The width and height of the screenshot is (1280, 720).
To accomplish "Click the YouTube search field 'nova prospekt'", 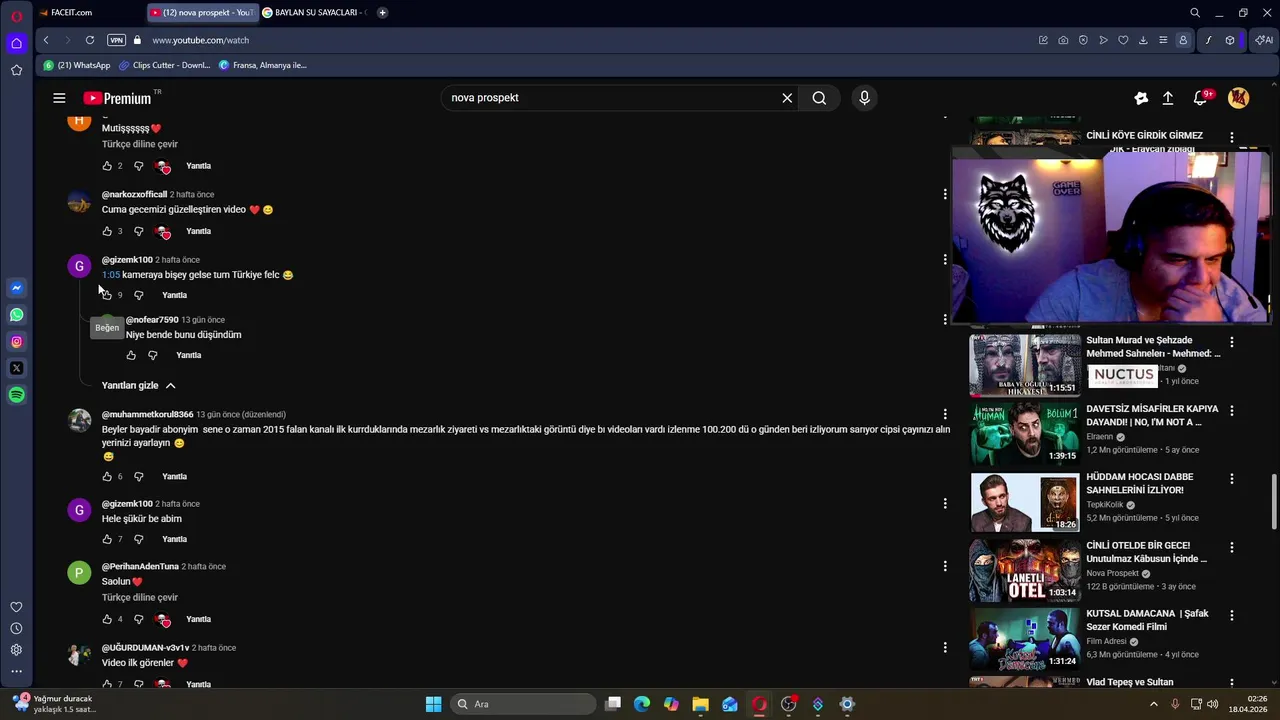I will point(610,98).
